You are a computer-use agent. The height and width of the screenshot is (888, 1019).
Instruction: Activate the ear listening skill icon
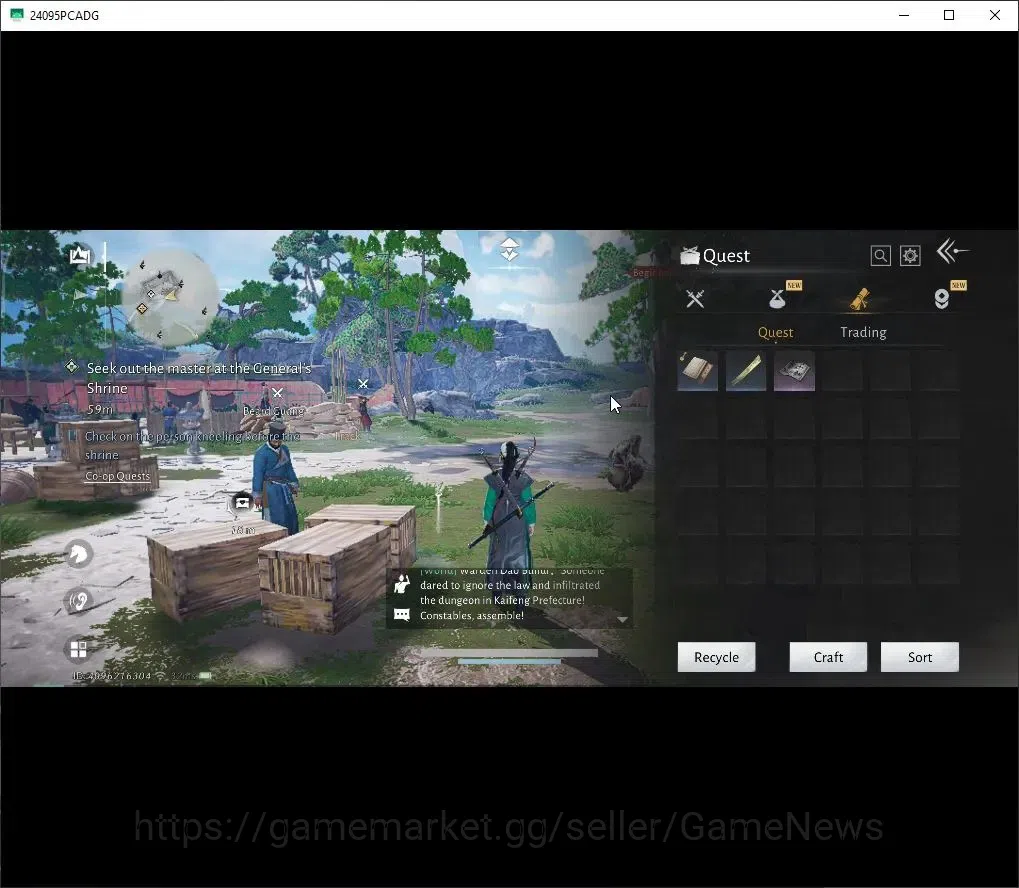79,600
